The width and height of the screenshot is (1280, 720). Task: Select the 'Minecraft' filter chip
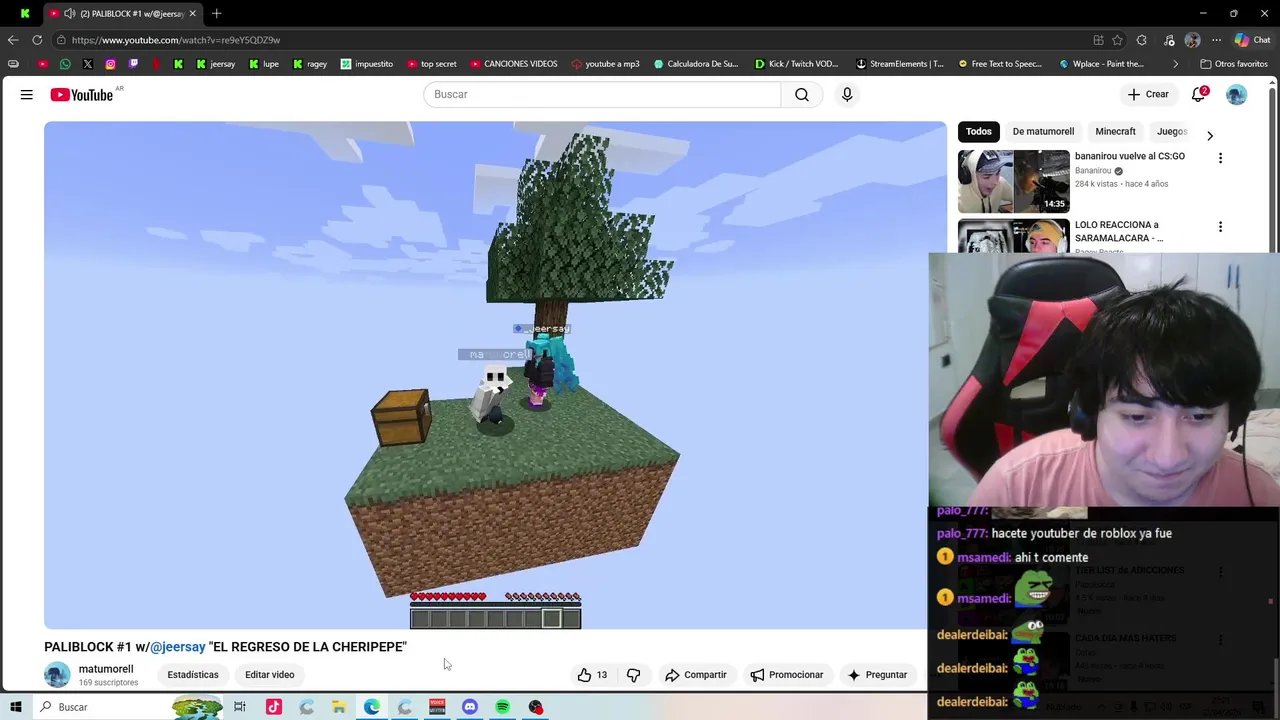[1115, 131]
